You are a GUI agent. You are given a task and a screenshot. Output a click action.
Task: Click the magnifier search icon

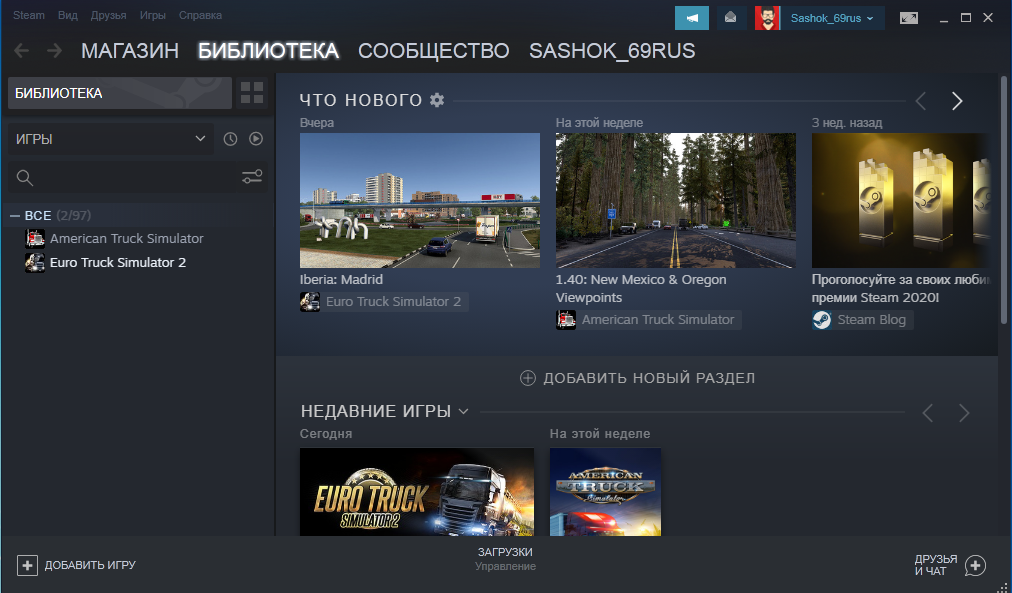[x=25, y=178]
